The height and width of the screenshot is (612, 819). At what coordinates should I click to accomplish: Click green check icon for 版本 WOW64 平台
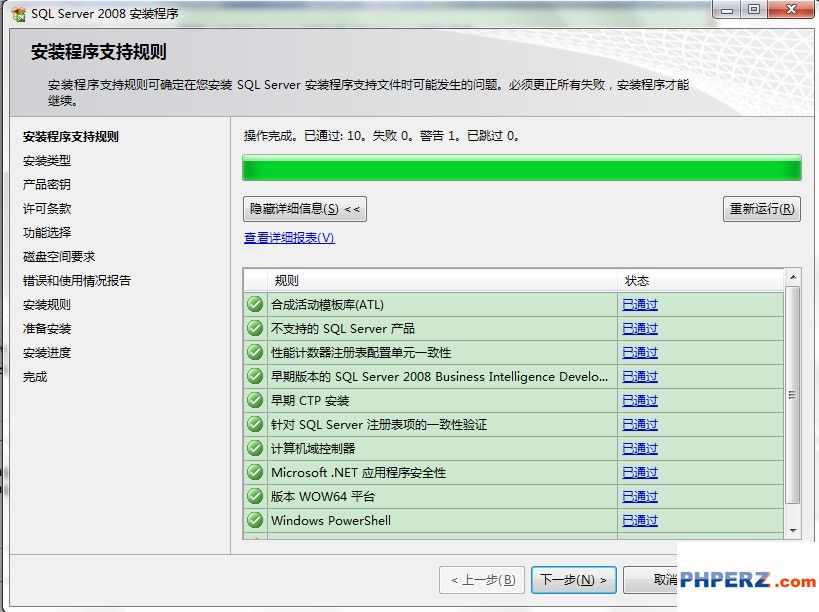pyautogui.click(x=255, y=496)
